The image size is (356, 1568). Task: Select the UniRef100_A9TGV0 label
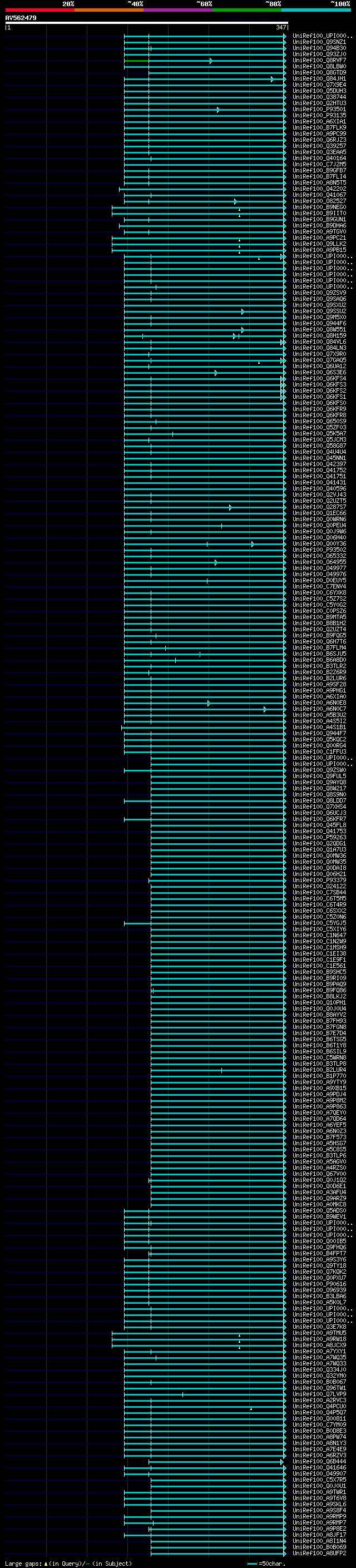click(319, 231)
